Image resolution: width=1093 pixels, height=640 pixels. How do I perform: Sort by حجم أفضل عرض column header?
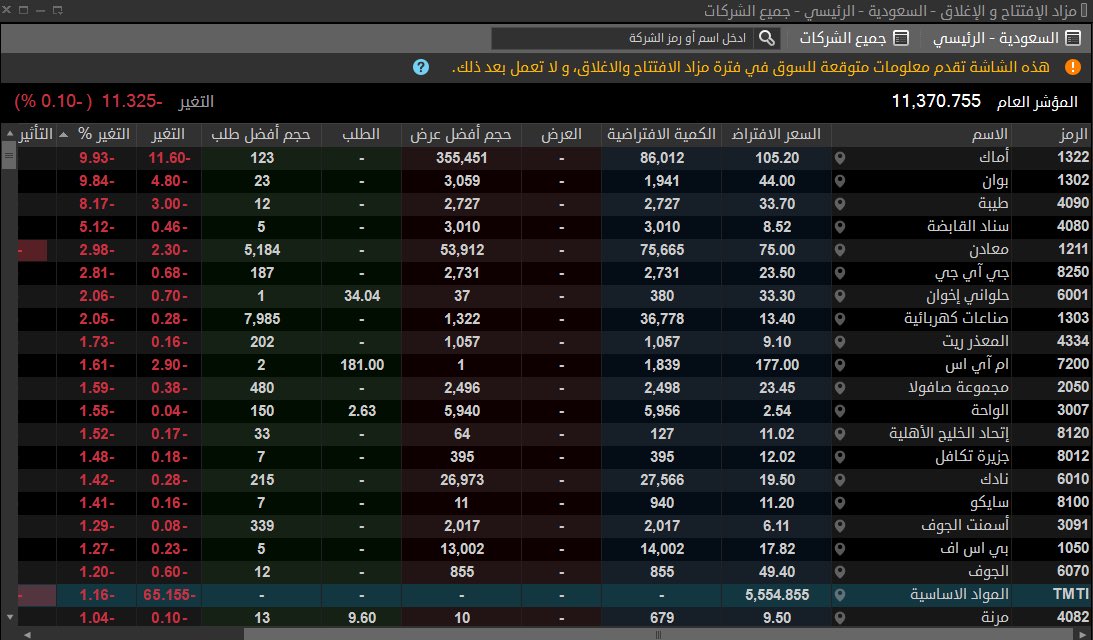pyautogui.click(x=461, y=135)
